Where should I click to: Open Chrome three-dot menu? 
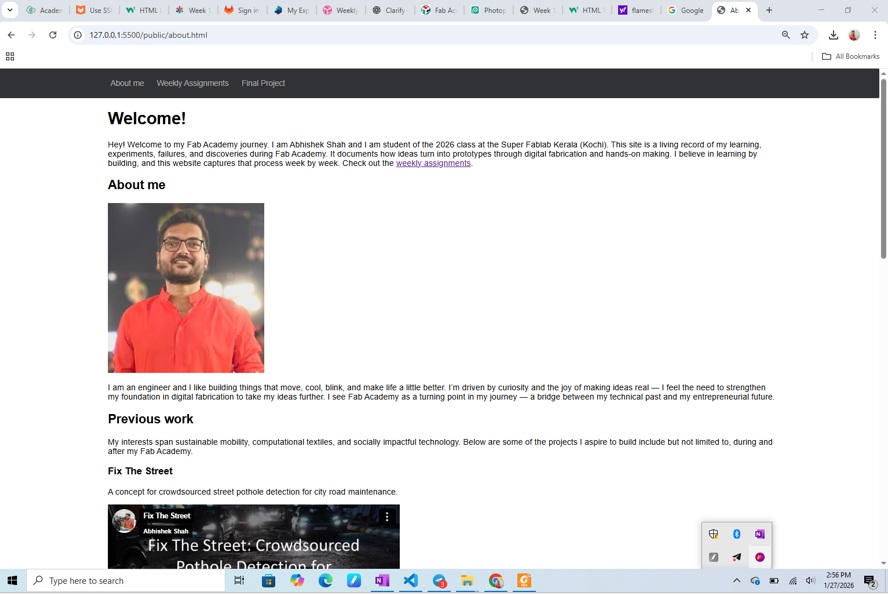[874, 35]
